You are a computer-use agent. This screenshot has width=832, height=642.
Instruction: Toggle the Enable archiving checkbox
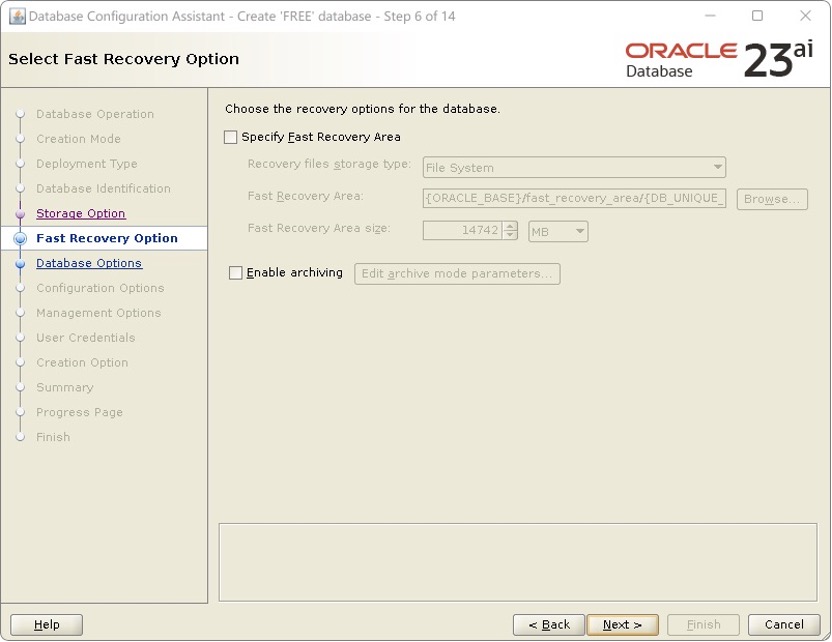tap(235, 272)
